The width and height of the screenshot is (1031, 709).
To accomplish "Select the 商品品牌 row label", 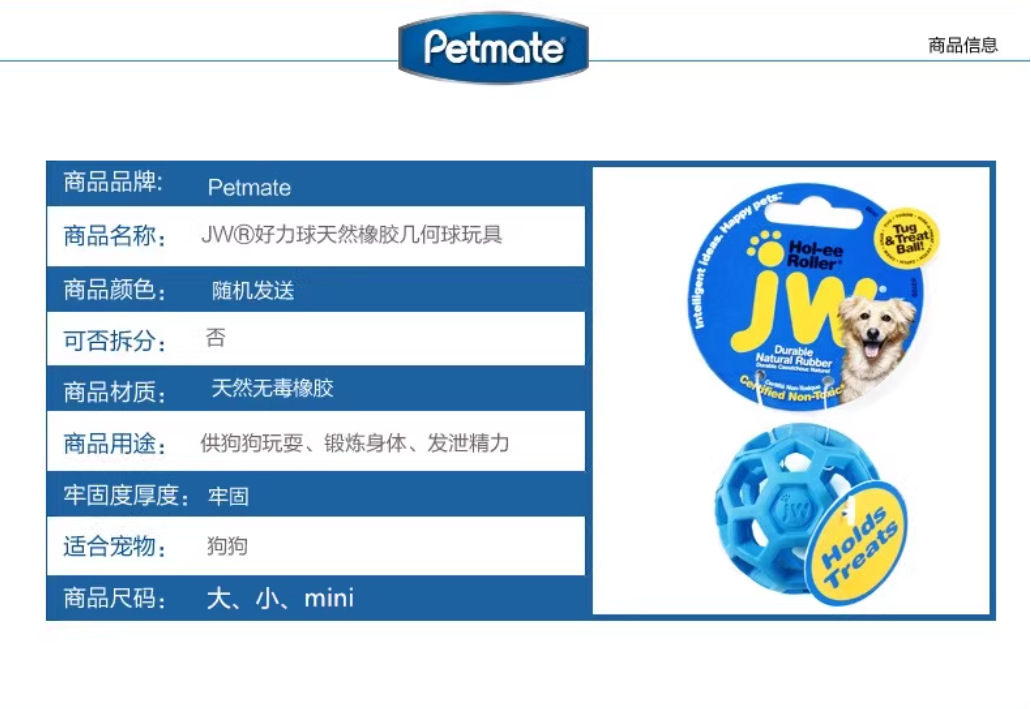I will pyautogui.click(x=113, y=182).
